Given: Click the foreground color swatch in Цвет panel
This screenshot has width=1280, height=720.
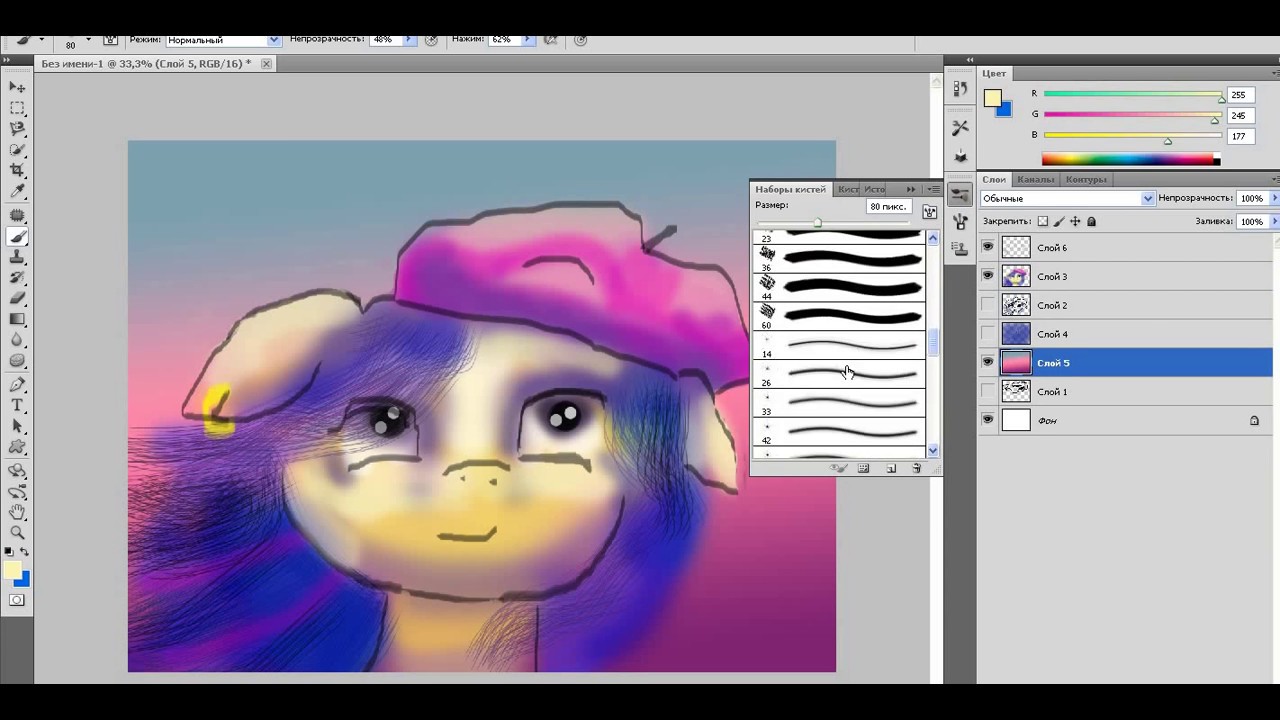Looking at the screenshot, I should point(992,98).
